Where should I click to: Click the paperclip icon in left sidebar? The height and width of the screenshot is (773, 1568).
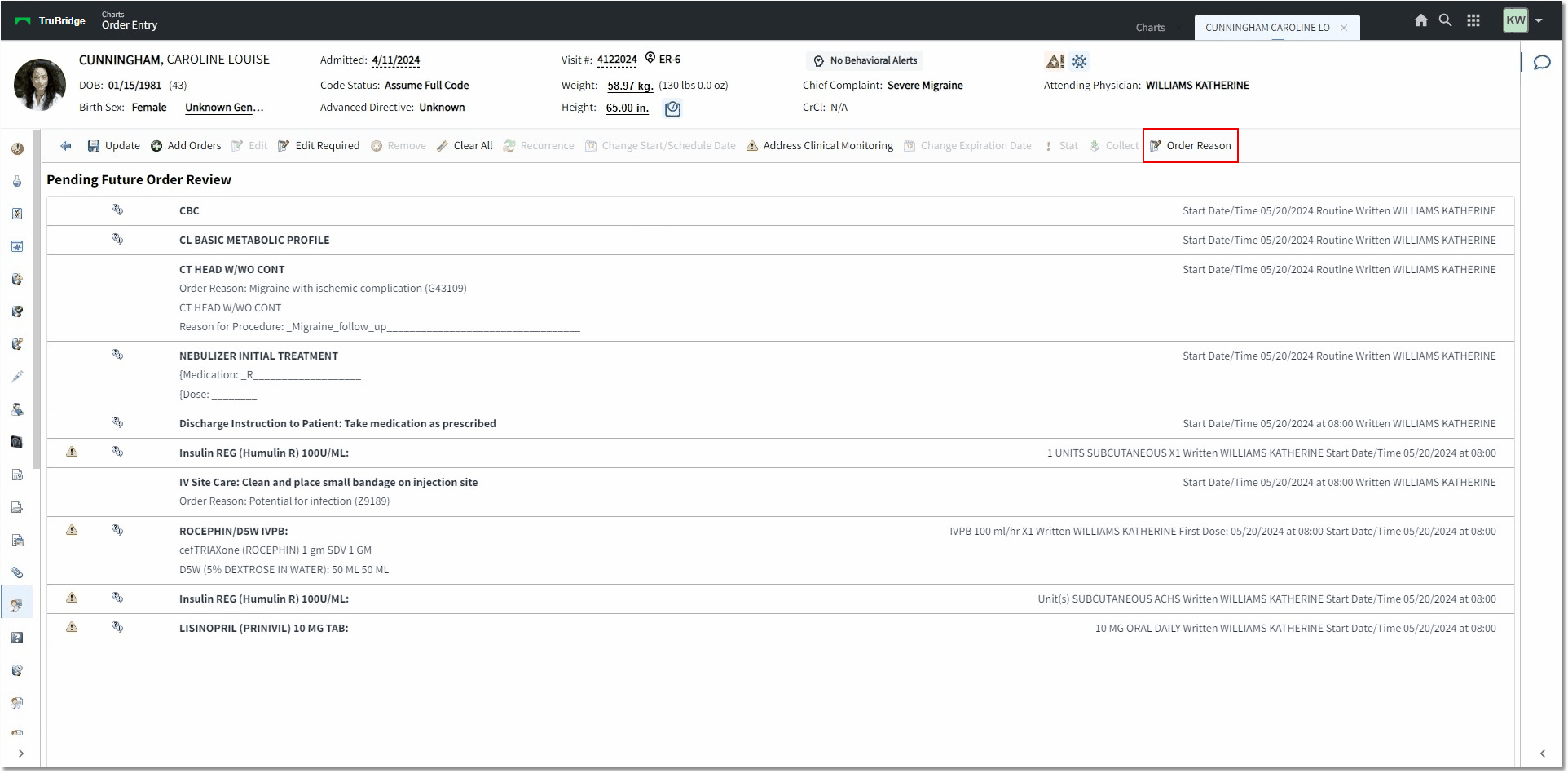tap(17, 572)
